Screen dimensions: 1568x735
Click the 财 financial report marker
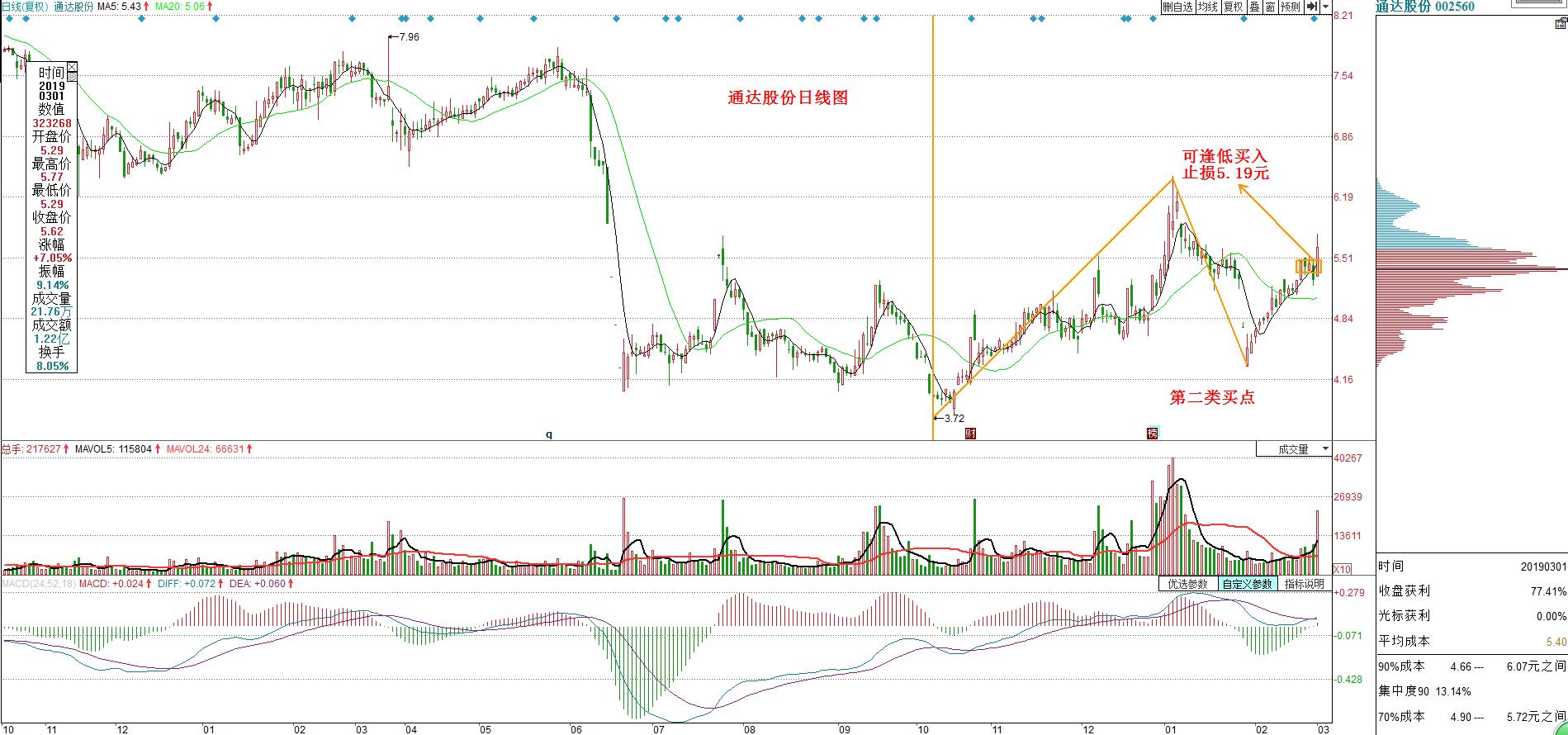971,434
